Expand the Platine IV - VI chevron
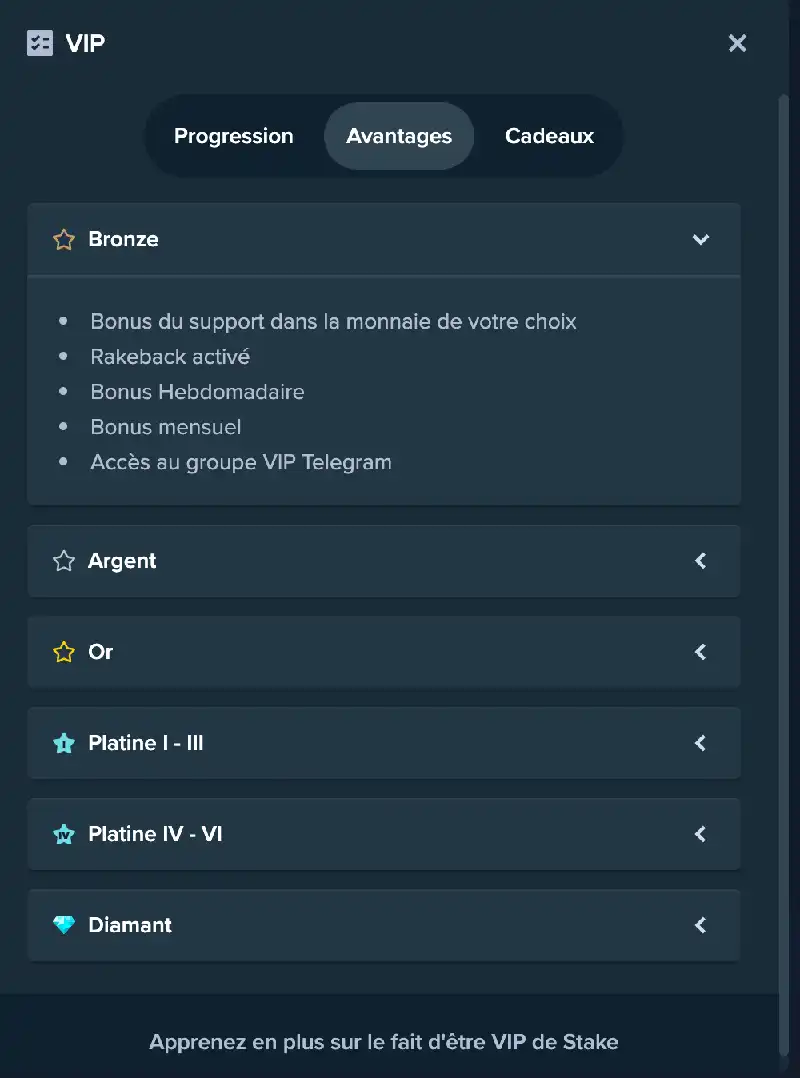Image resolution: width=800 pixels, height=1078 pixels. coord(700,834)
